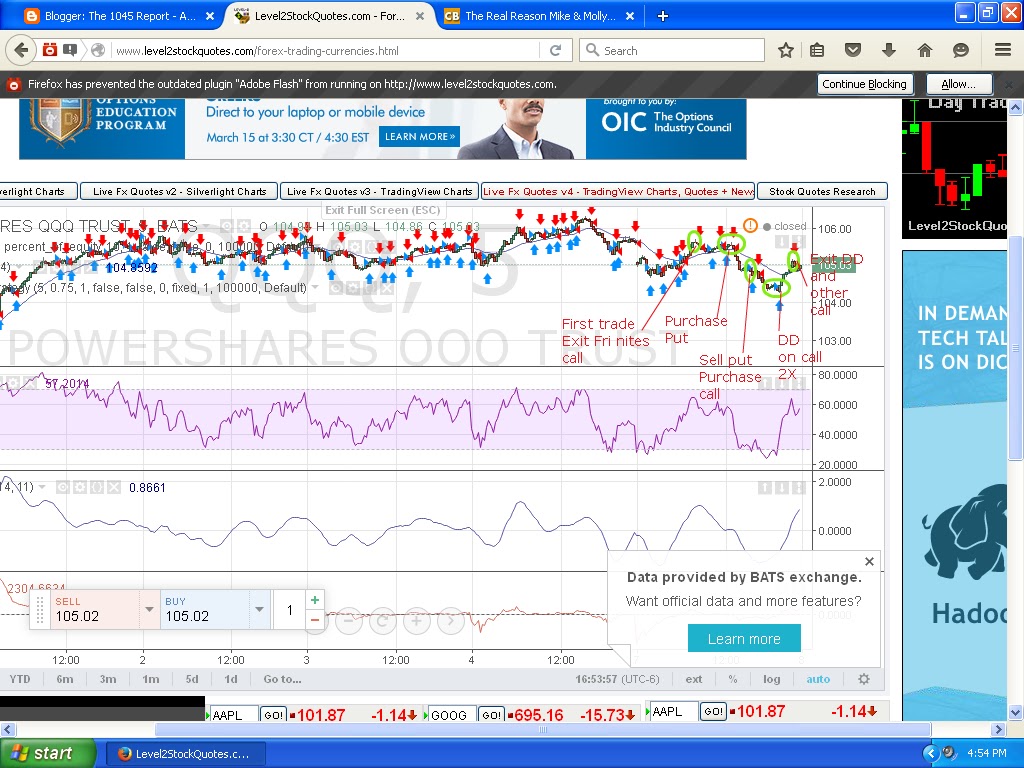The width and height of the screenshot is (1024, 768).
Task: Open the strategy format settings gear
Action: click(x=353, y=288)
